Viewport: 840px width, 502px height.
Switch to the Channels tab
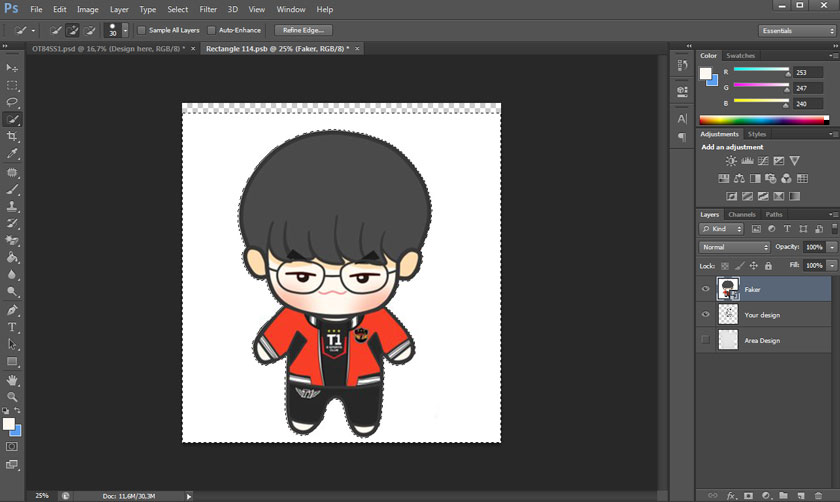click(742, 214)
